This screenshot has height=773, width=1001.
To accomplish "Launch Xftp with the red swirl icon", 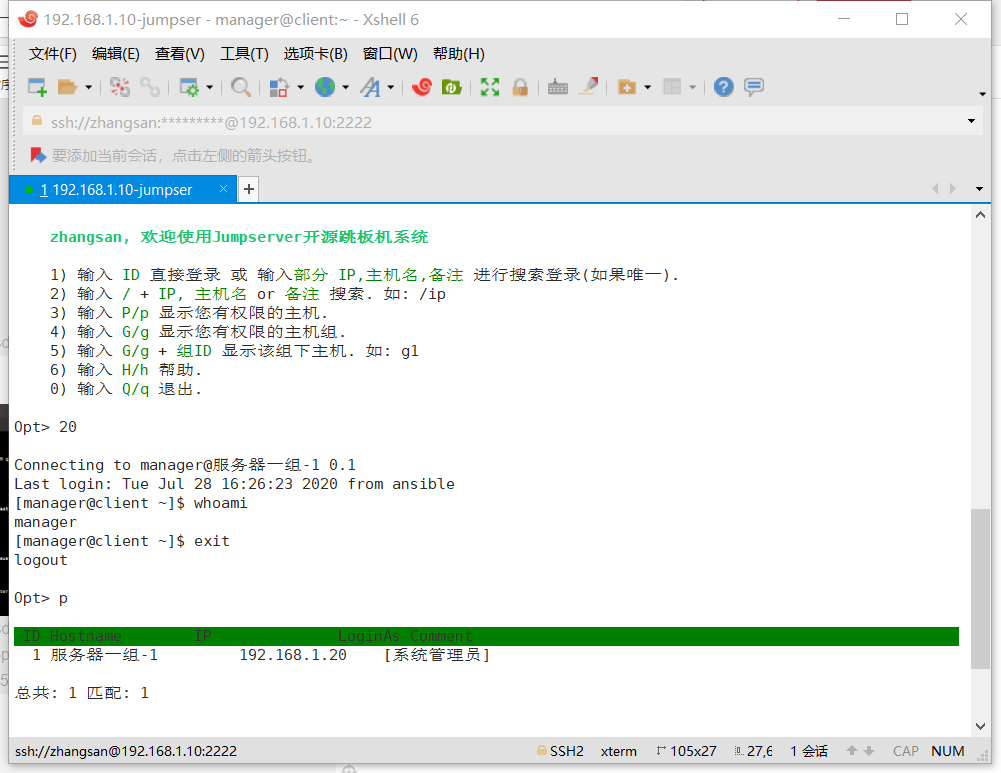I will click(x=422, y=87).
